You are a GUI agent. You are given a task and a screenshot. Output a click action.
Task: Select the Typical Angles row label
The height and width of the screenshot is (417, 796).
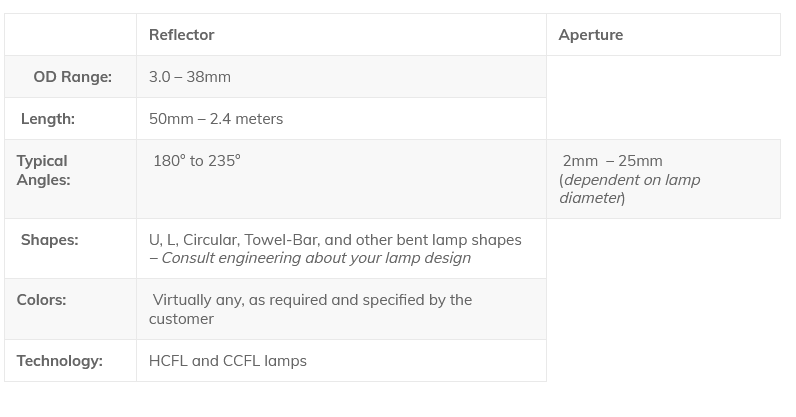coord(43,170)
